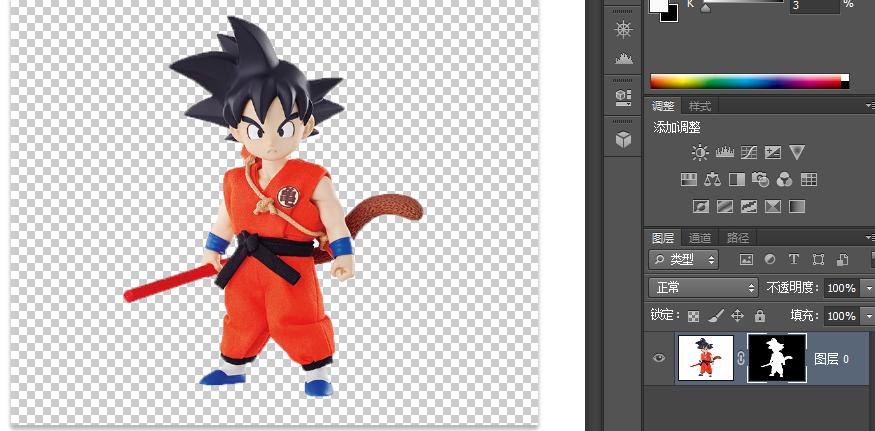Viewport: 875px width, 431px height.
Task: Click the Color Balance scales icon
Action: tap(712, 180)
